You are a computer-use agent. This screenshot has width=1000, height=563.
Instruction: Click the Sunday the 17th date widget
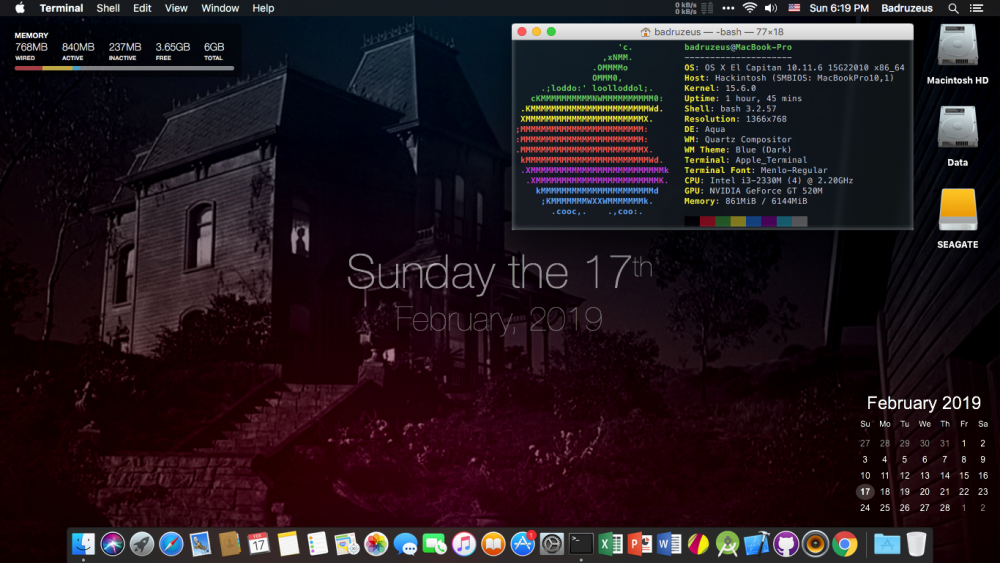[x=499, y=273]
